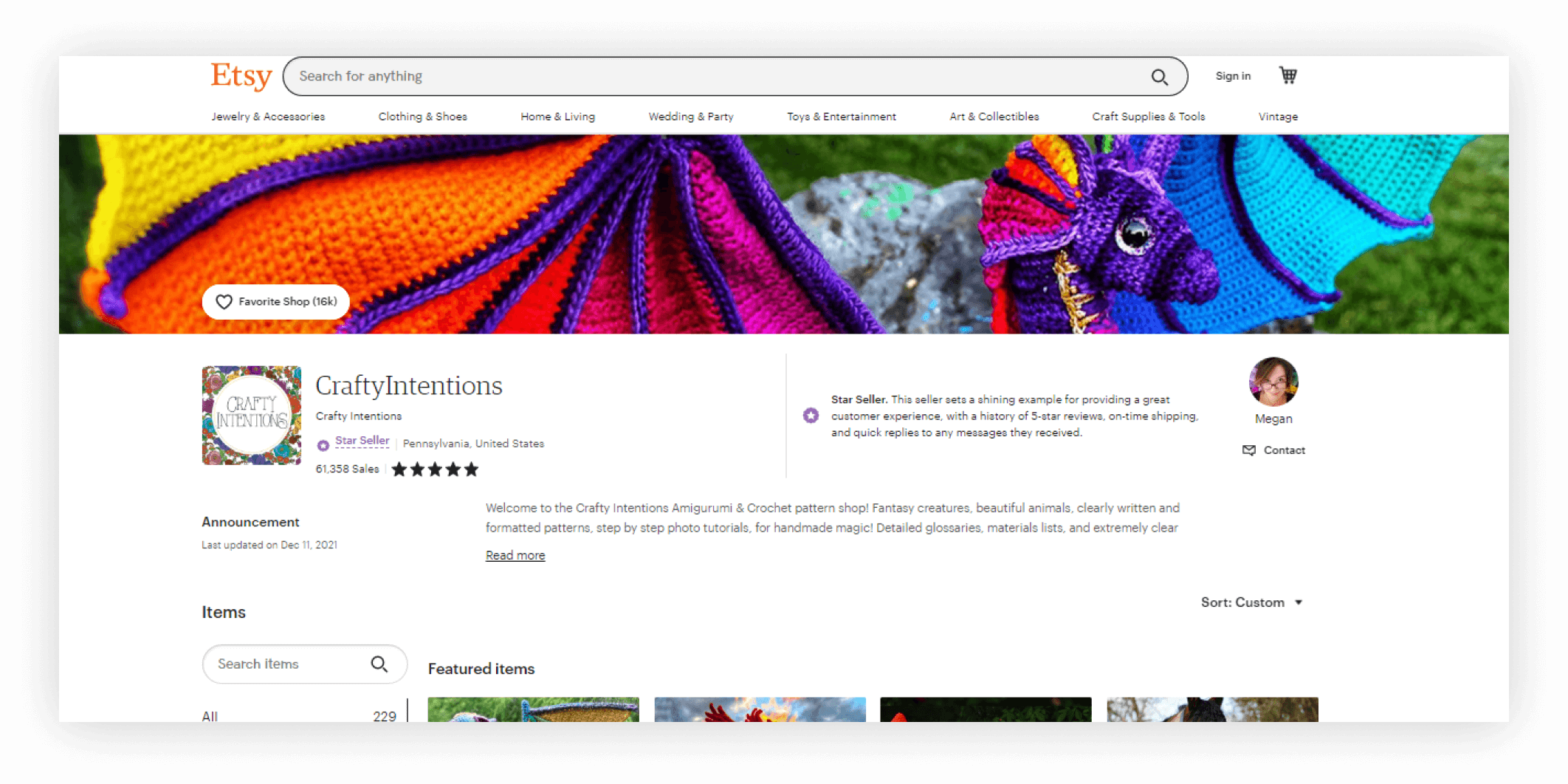Click the first featured item thumbnail
The height and width of the screenshot is (784, 1568).
click(533, 709)
